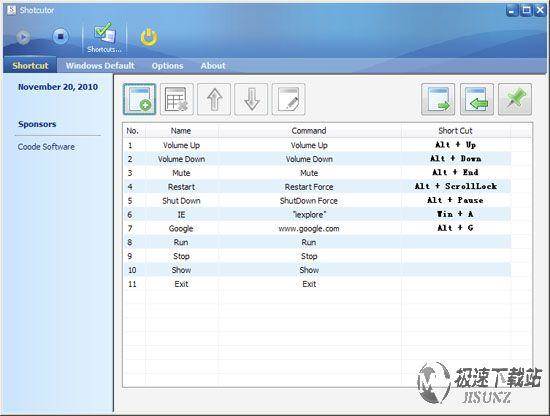Click the ShutDown Force command cell
The width and height of the screenshot is (550, 416).
[309, 201]
